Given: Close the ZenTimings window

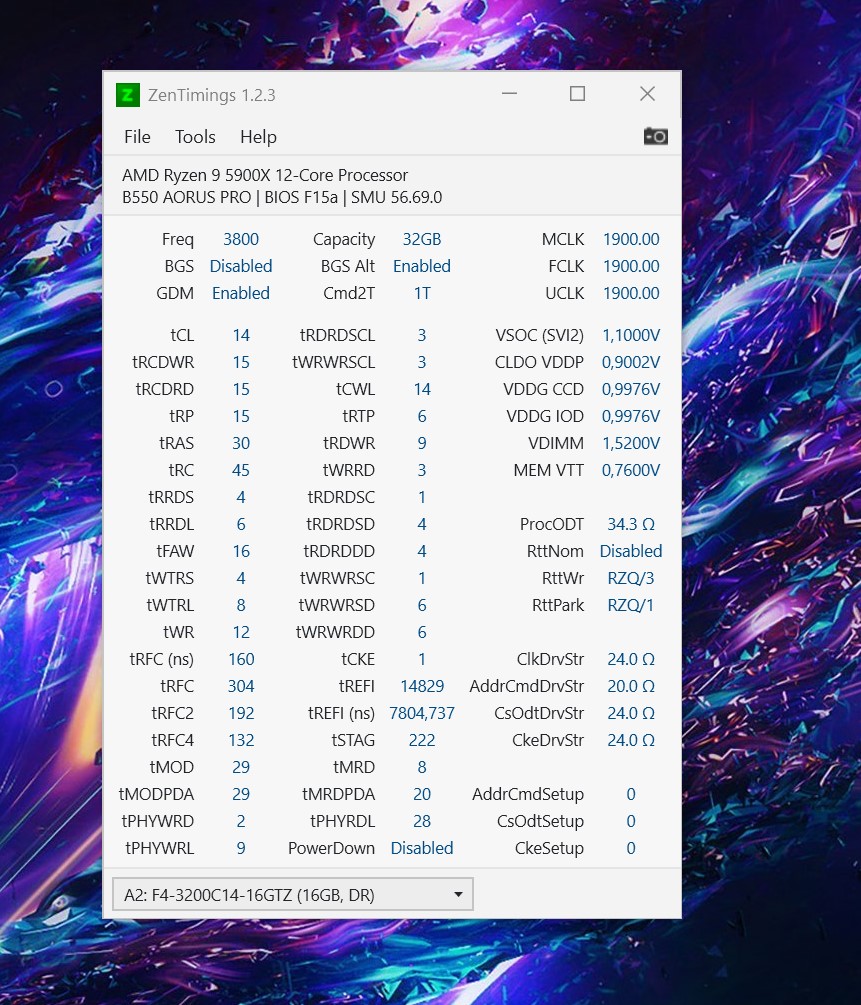Looking at the screenshot, I should tap(648, 94).
